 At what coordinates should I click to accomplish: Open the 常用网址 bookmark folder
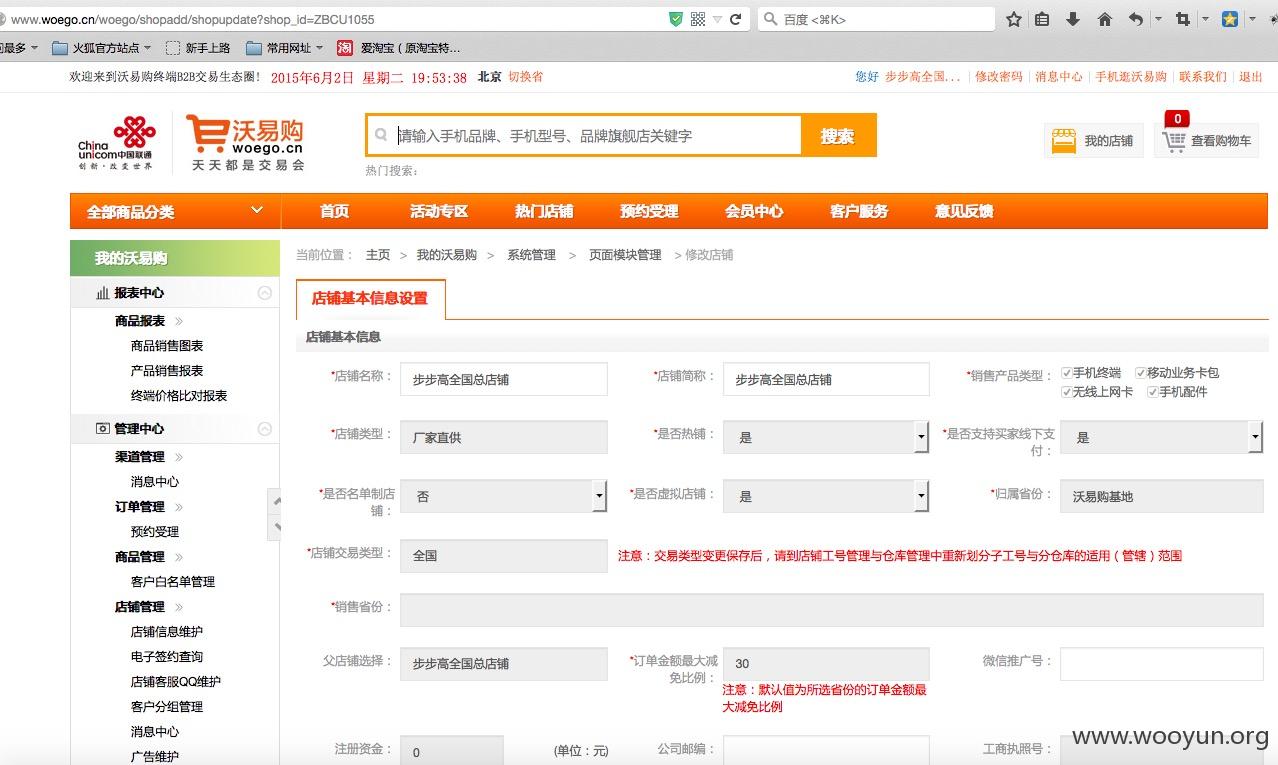[285, 47]
